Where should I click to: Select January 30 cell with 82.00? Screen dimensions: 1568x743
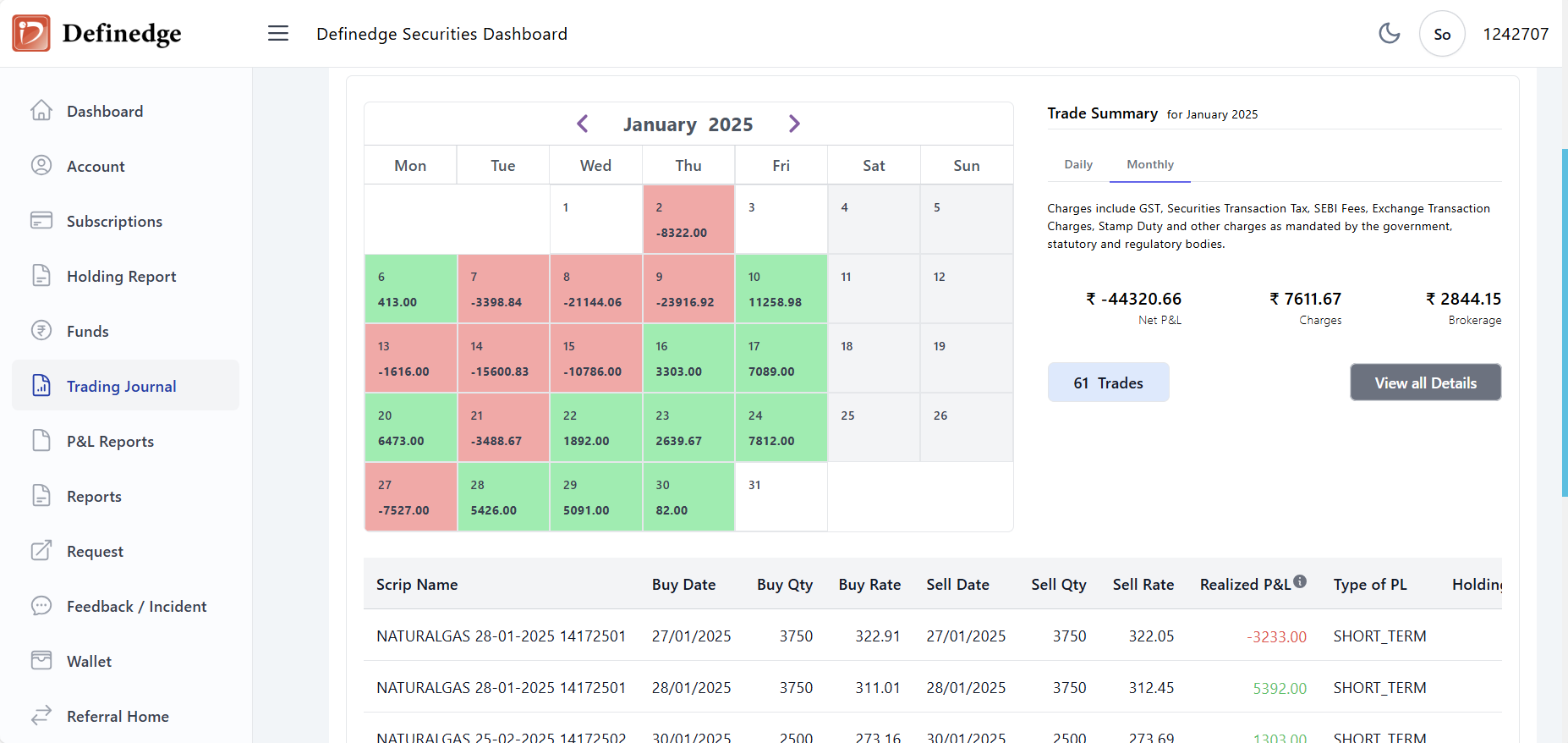pos(688,497)
